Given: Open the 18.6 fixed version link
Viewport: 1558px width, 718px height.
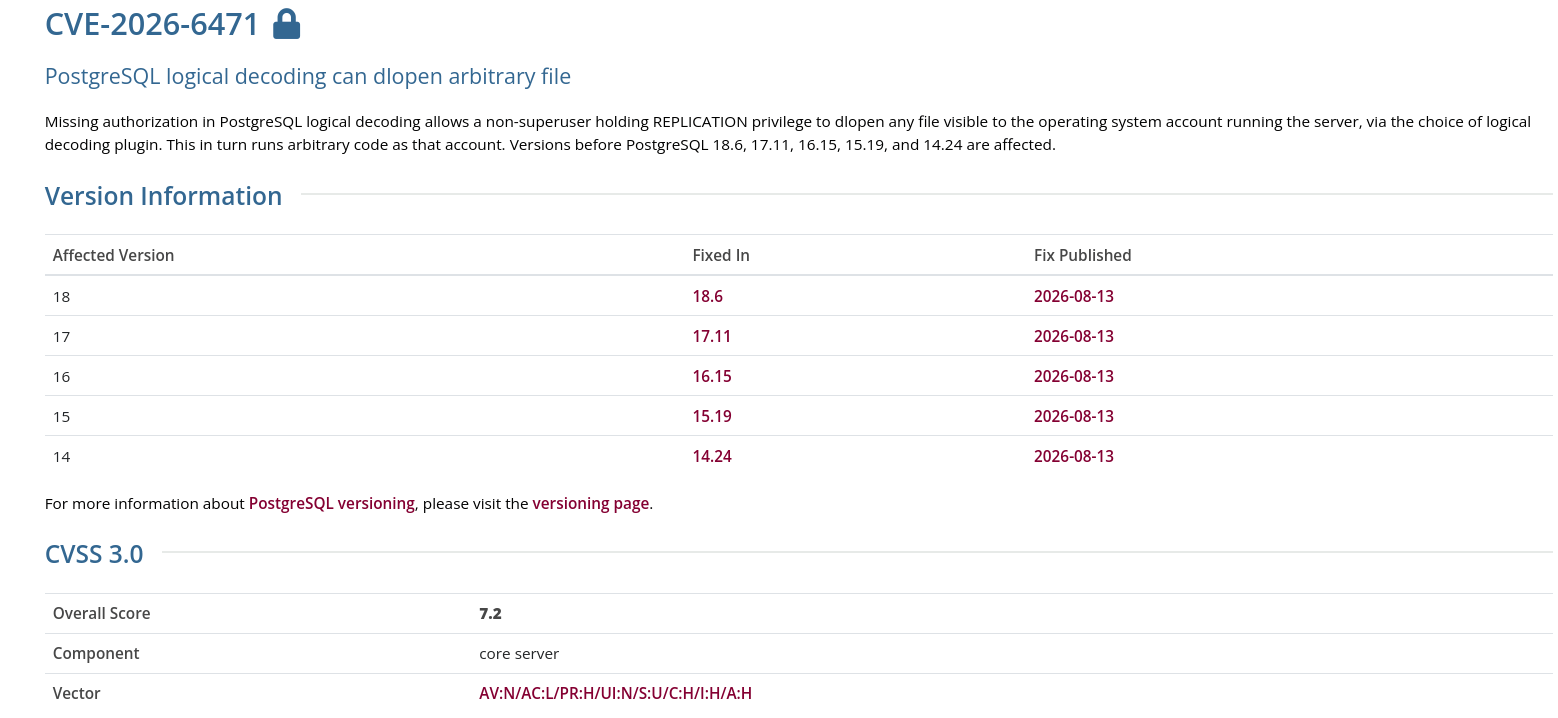Looking at the screenshot, I should [707, 296].
